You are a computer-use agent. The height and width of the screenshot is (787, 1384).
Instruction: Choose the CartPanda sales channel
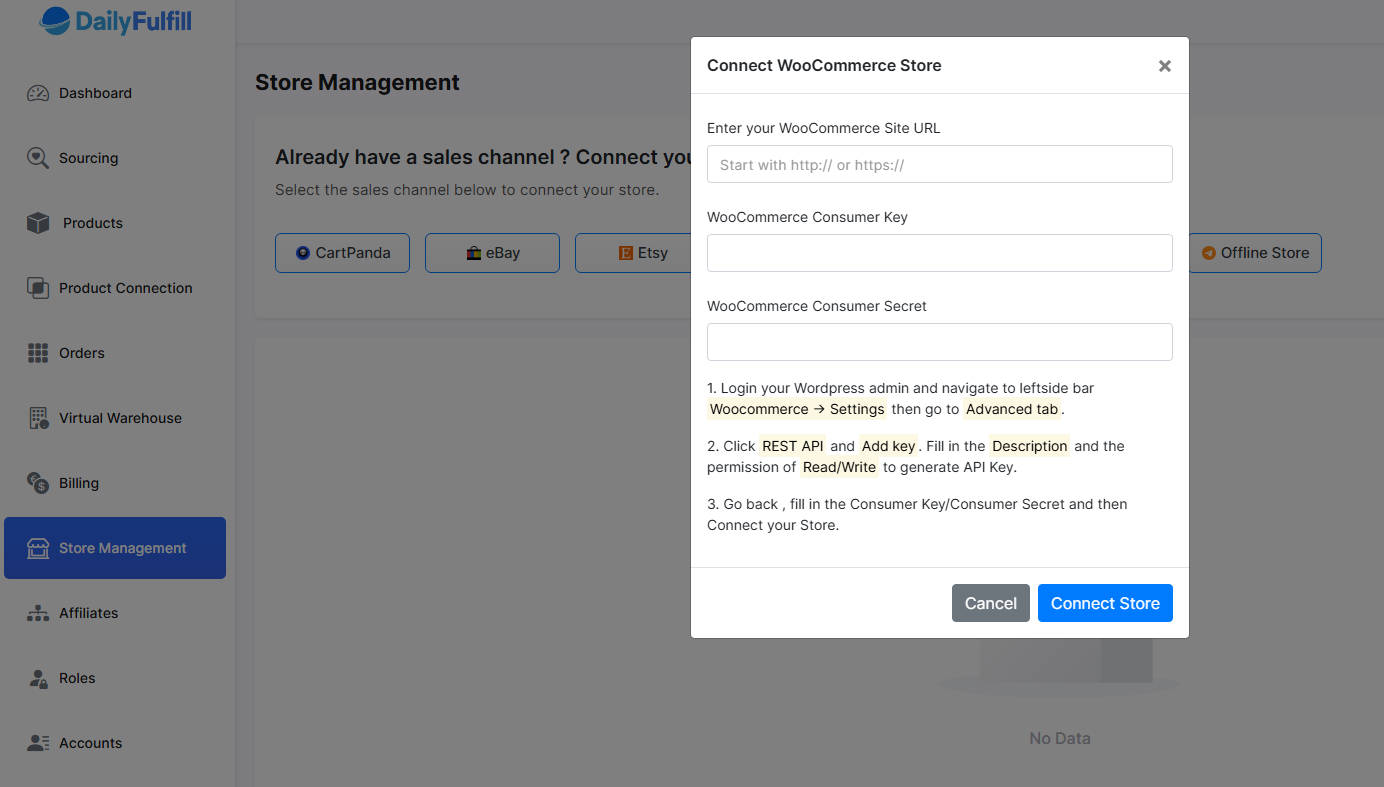point(342,253)
